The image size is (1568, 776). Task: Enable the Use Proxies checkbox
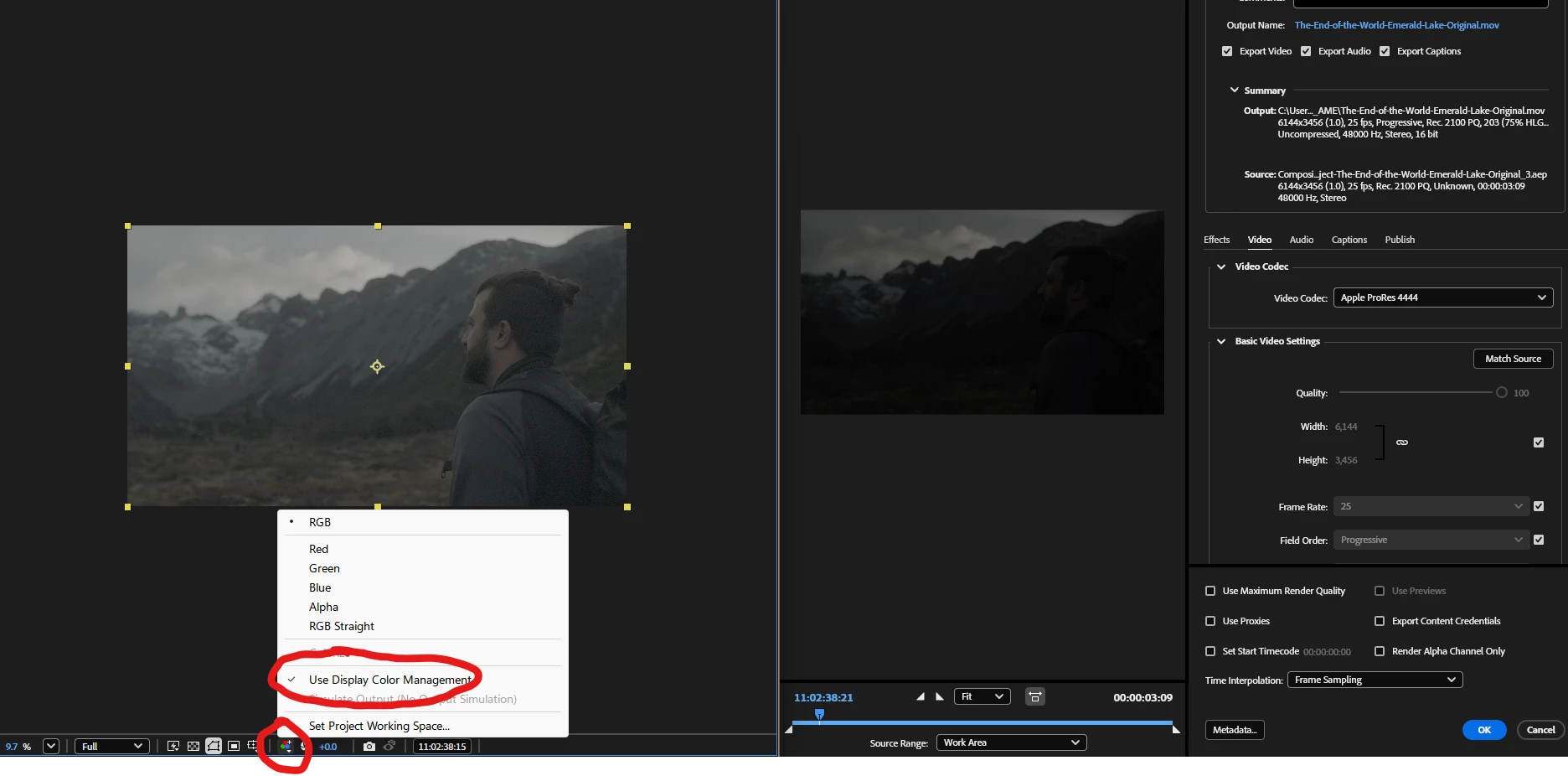[x=1210, y=621]
